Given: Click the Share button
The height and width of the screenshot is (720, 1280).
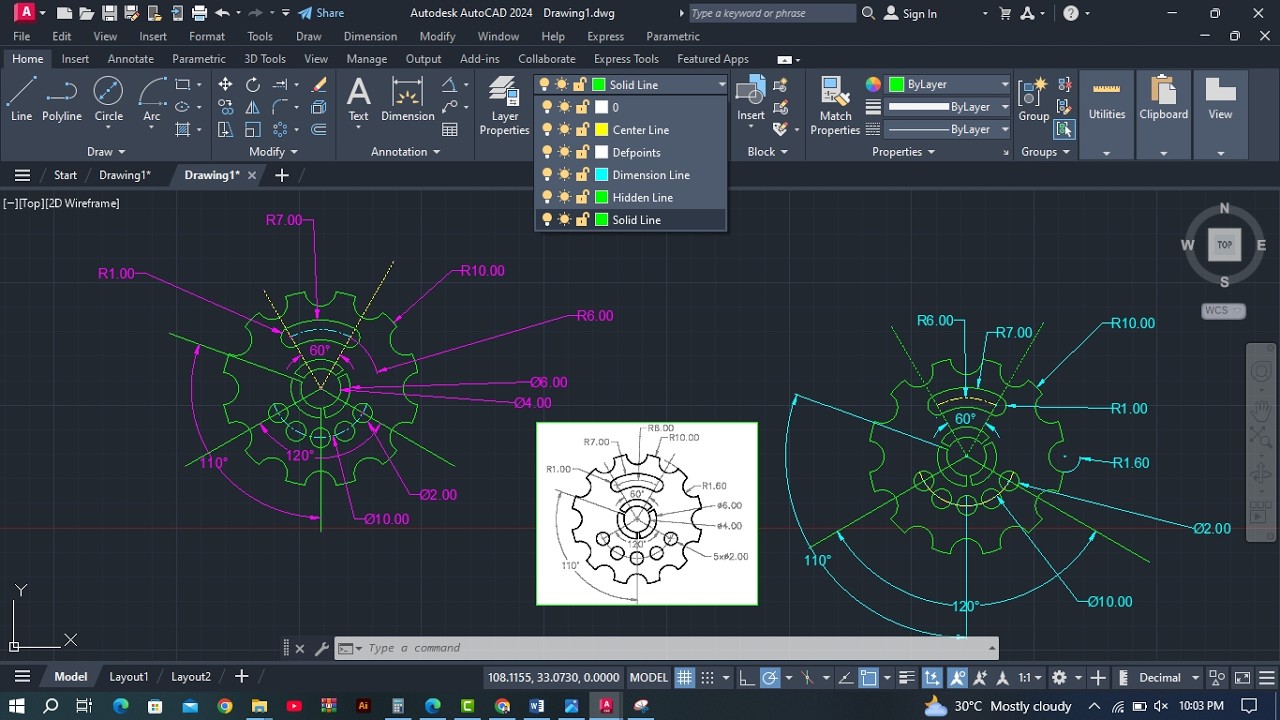Looking at the screenshot, I should pyautogui.click(x=321, y=13).
